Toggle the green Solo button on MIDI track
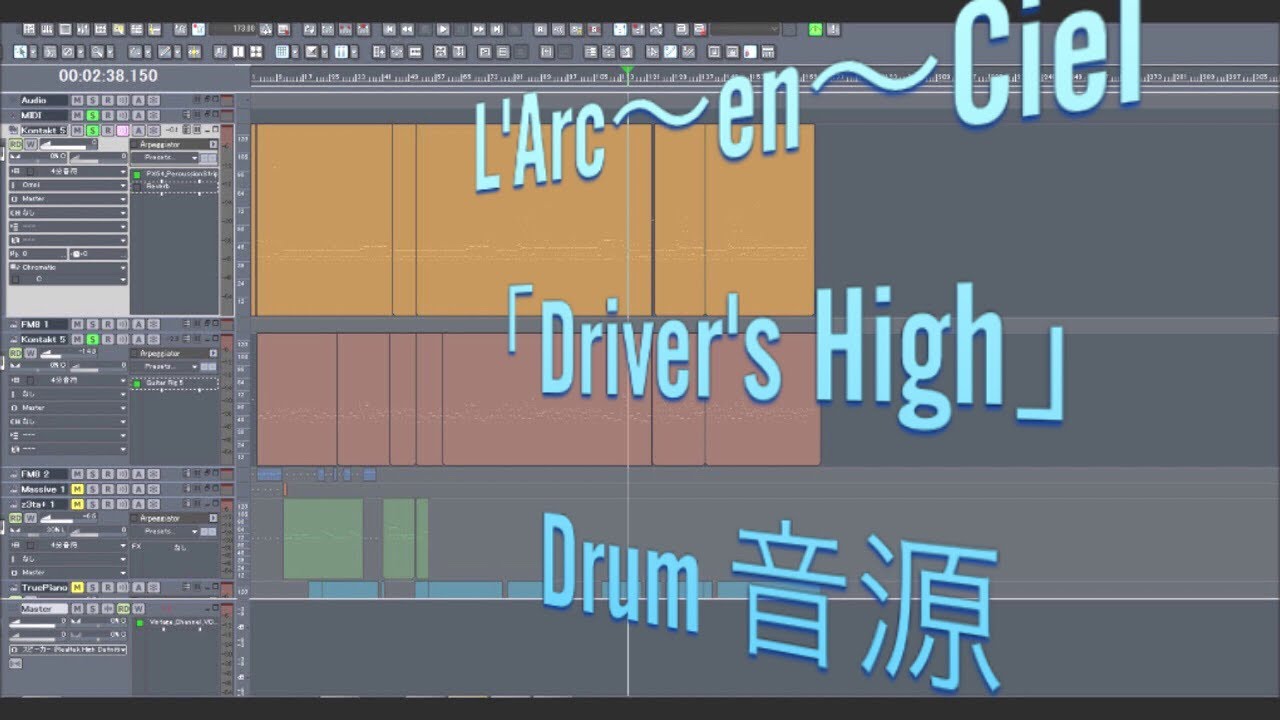Image resolution: width=1280 pixels, height=720 pixels. pos(92,115)
